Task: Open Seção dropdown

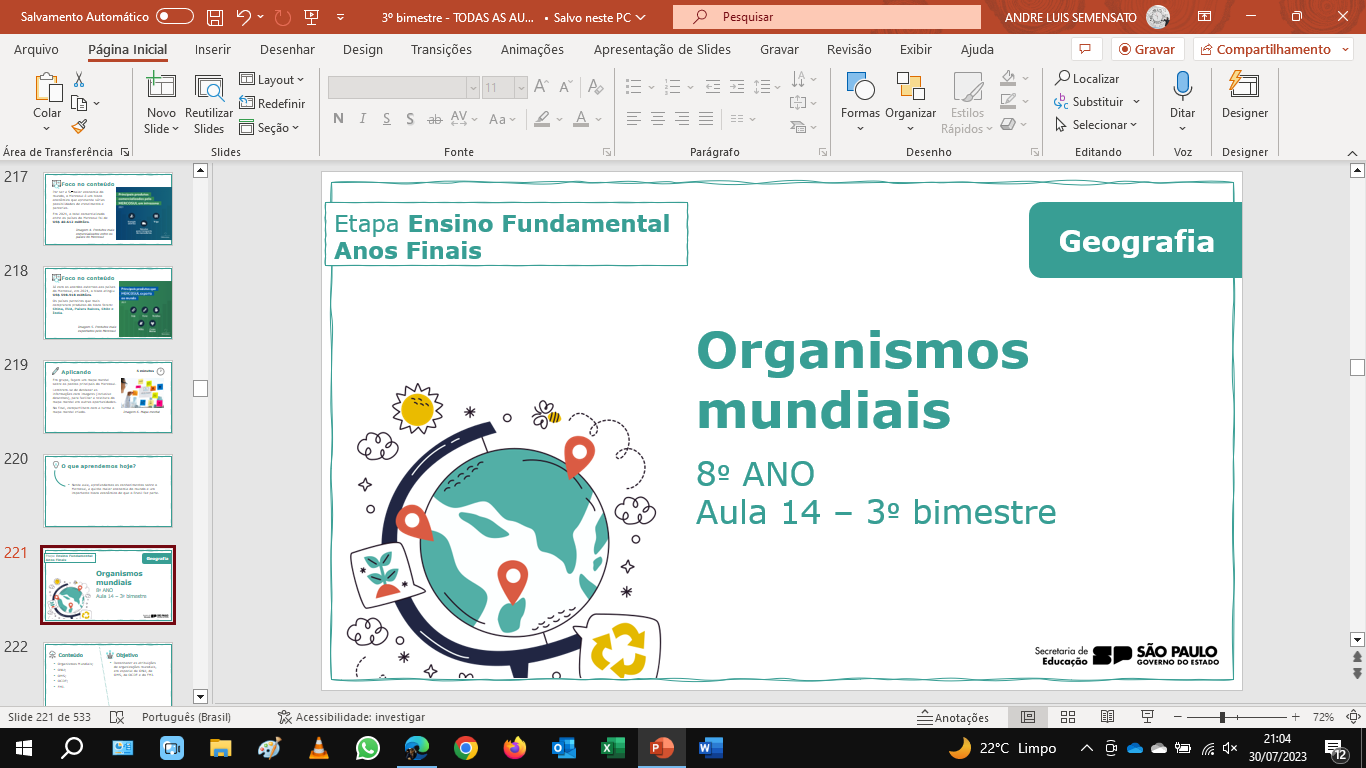Action: [270, 127]
